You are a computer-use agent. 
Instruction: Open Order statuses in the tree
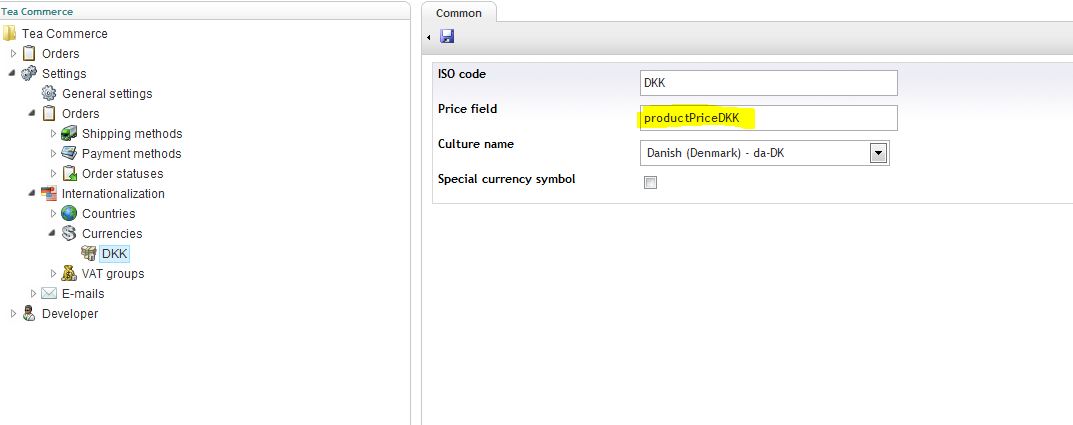[122, 173]
